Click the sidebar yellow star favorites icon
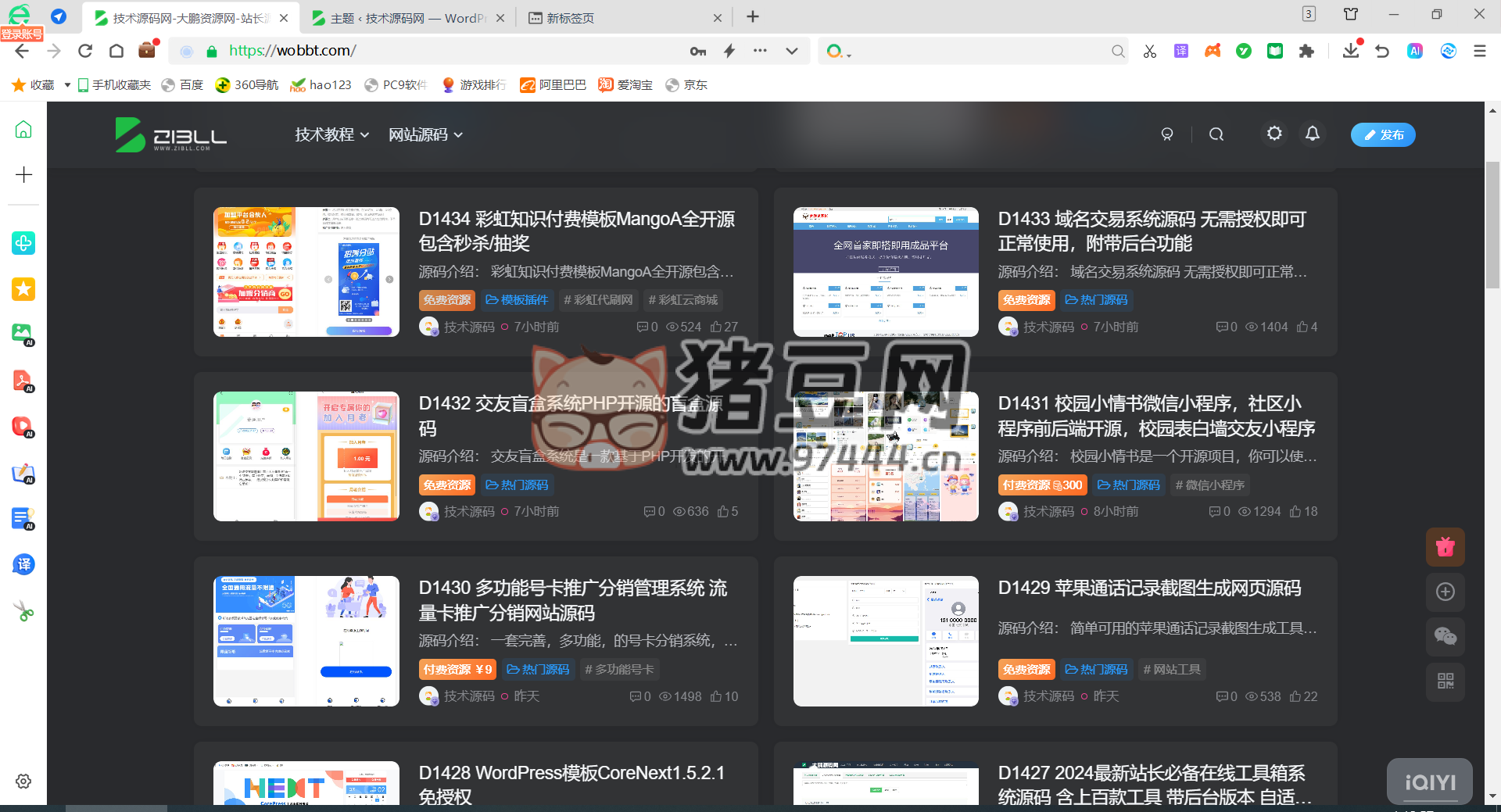1501x812 pixels. (23, 289)
